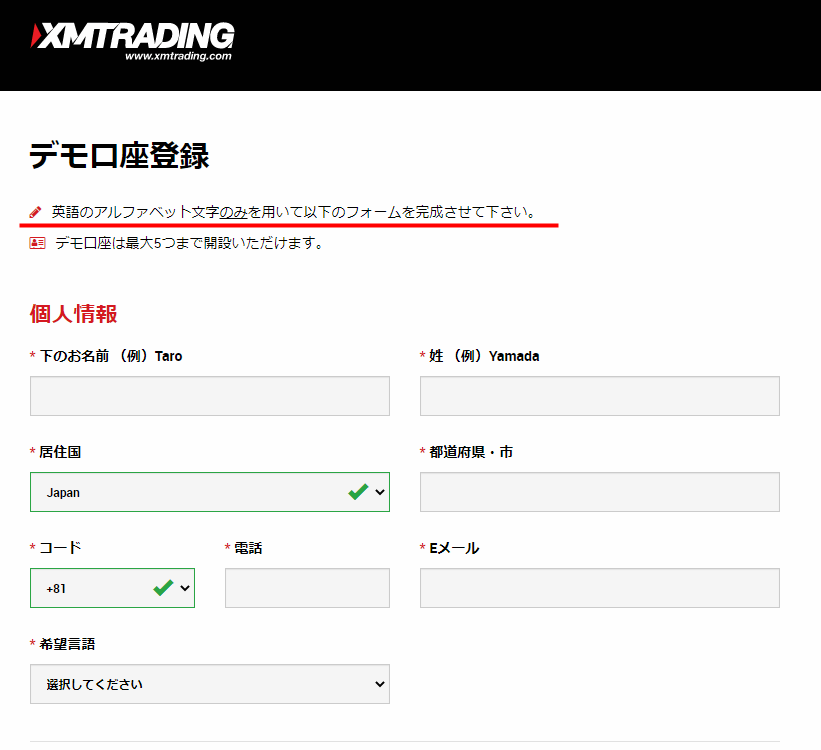The width and height of the screenshot is (821, 750).
Task: Click the instruction text 英語のアルファベット文字のみ
Action: (150, 212)
